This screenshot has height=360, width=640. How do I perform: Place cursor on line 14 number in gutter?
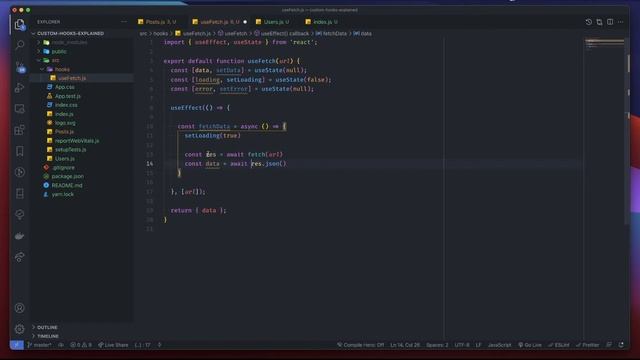point(150,164)
